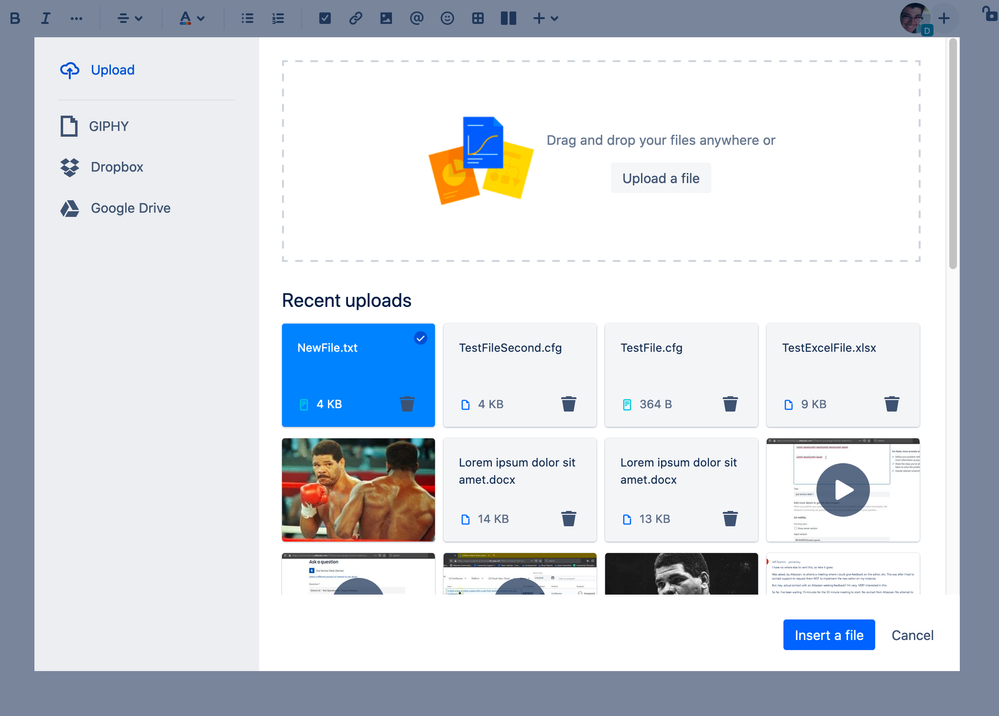Screen dimensions: 999x716
Task: Select the 13 KB Lorem ipsum docx card
Action: (681, 490)
